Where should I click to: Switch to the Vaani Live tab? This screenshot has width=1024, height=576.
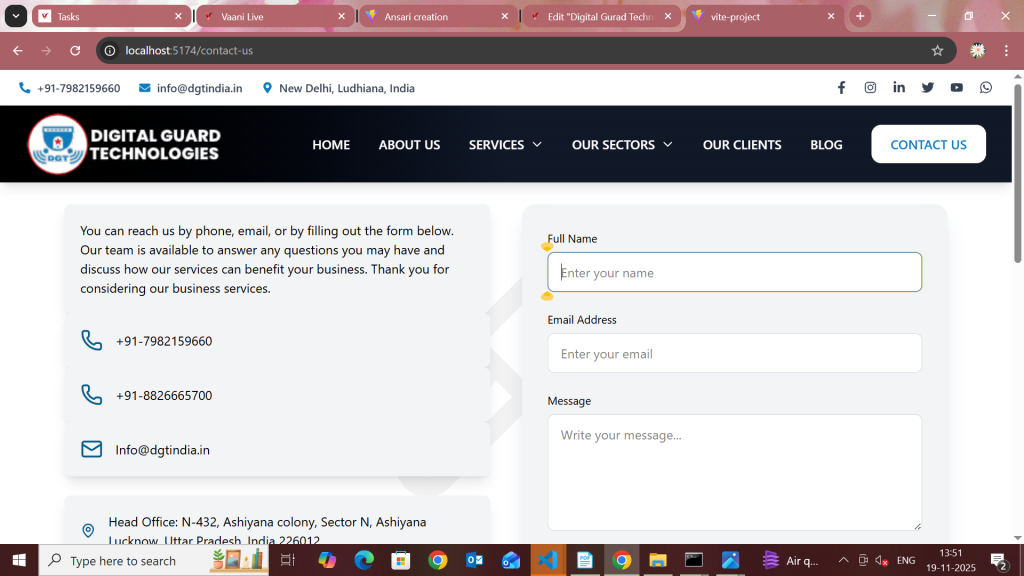(265, 17)
